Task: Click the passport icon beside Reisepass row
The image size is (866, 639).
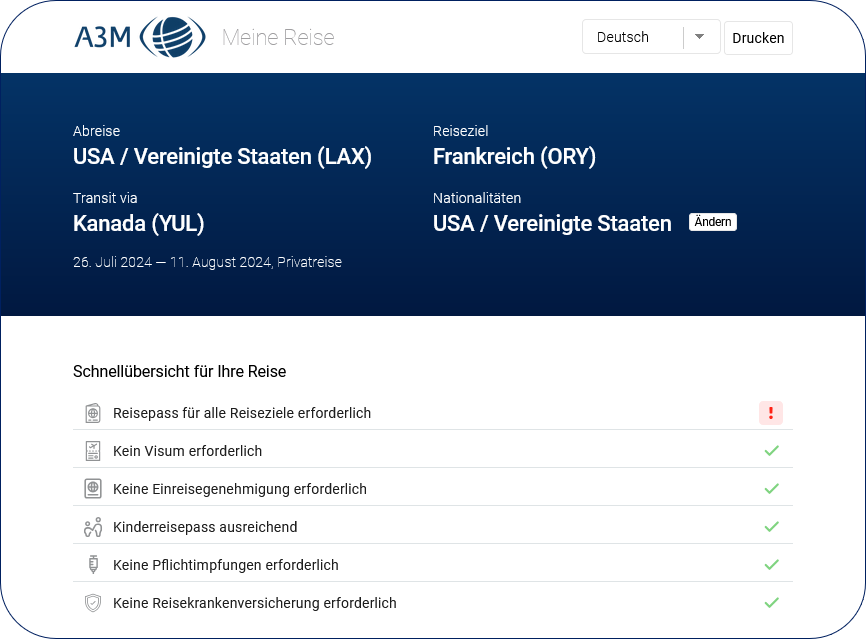Action: (93, 413)
